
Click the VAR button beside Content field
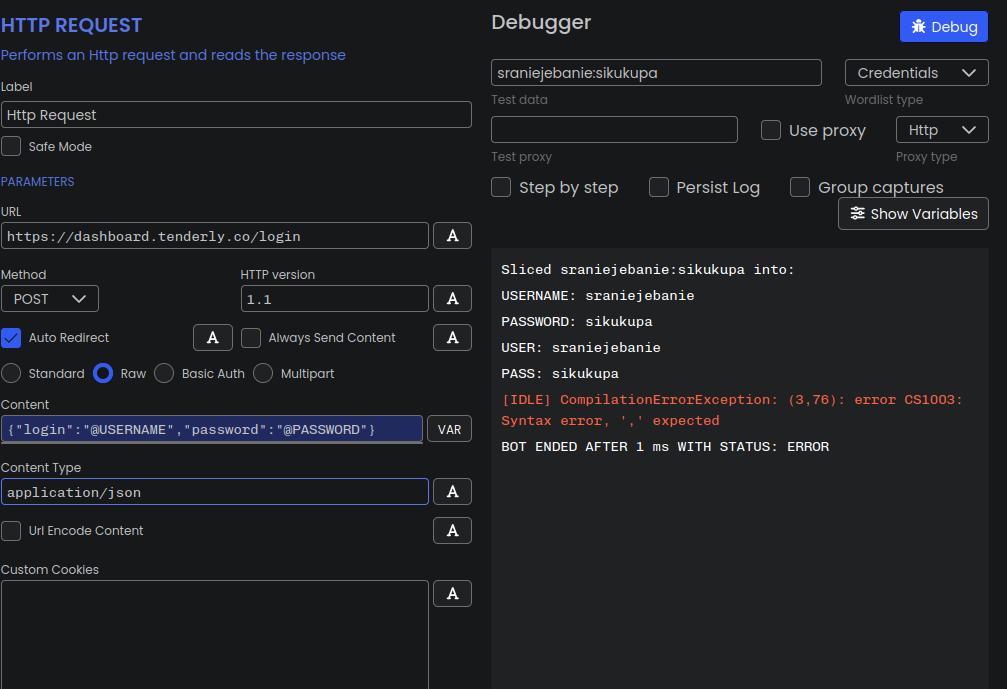pos(450,429)
